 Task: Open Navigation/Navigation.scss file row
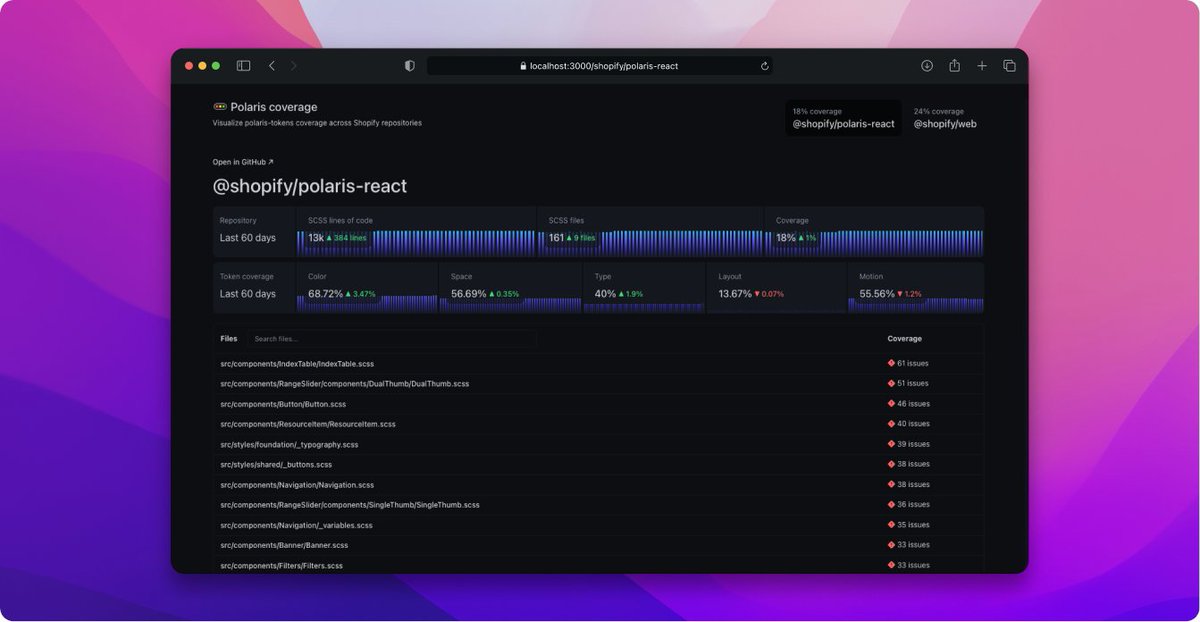coord(598,485)
